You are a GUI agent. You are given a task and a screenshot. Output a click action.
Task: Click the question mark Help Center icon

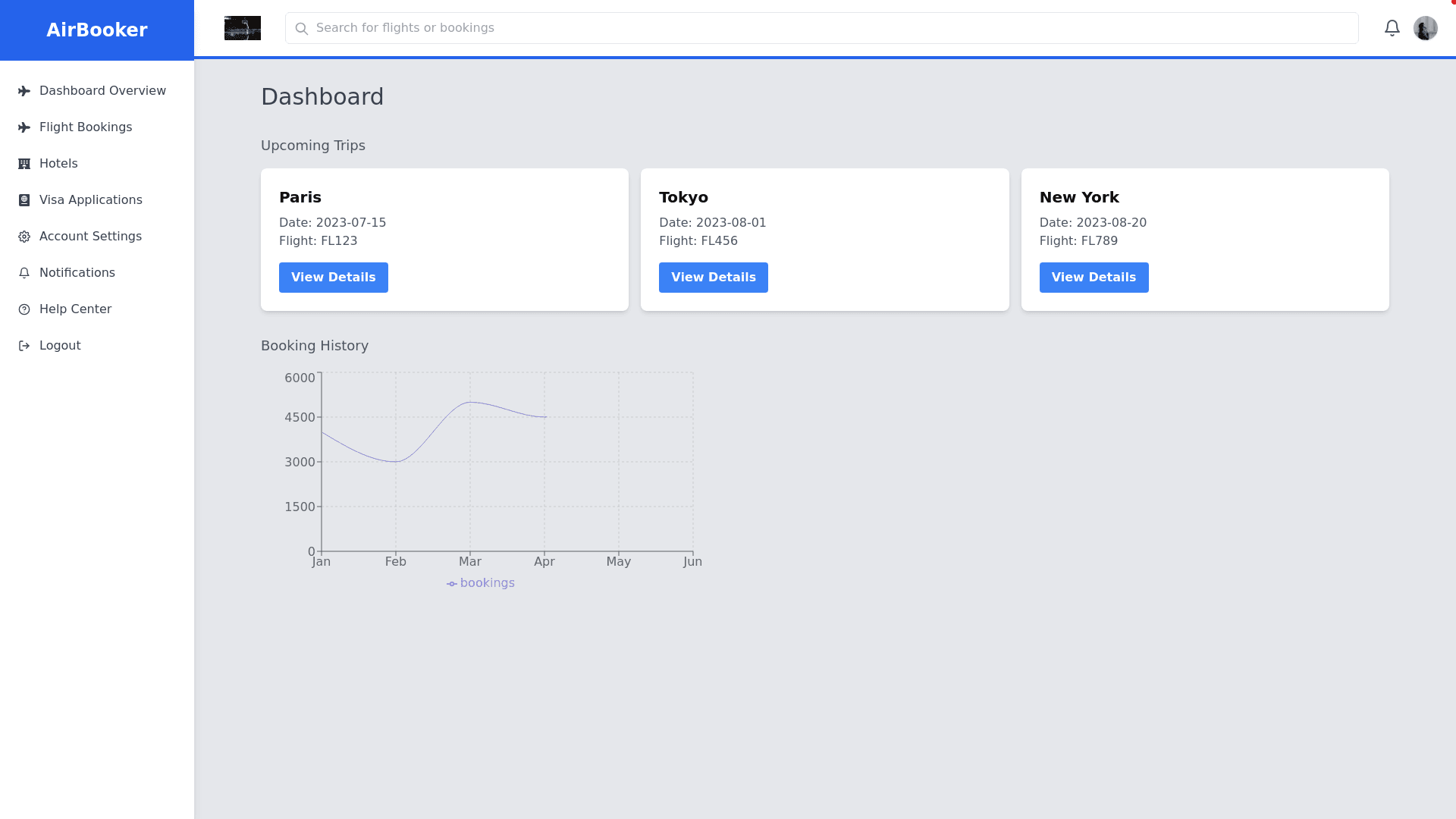(24, 309)
